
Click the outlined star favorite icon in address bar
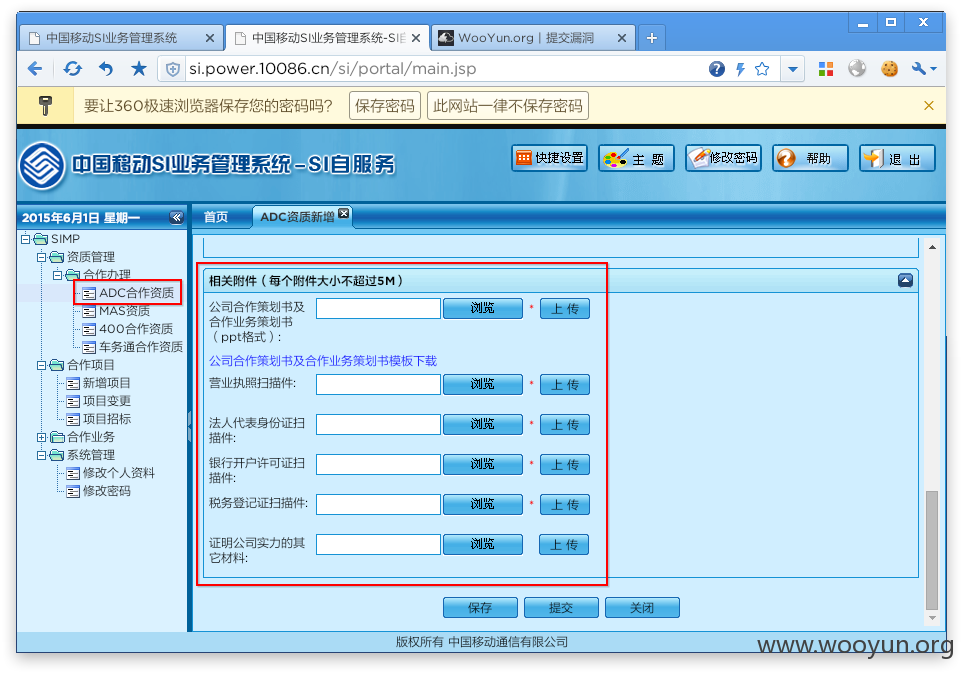coord(762,69)
